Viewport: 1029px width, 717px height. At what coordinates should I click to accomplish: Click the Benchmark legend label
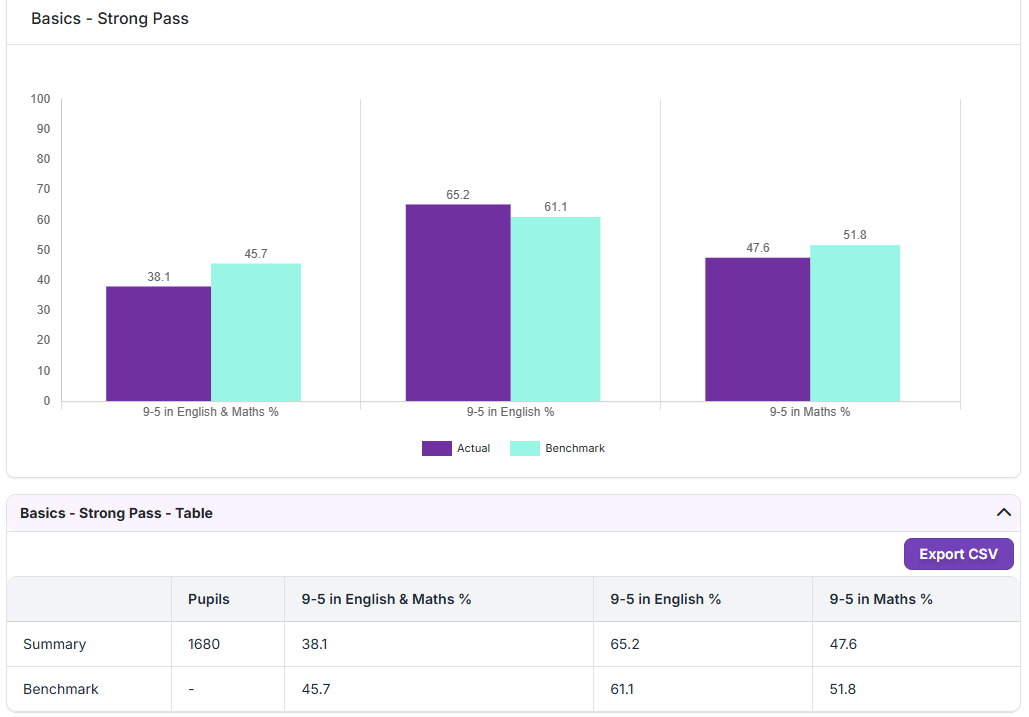575,448
